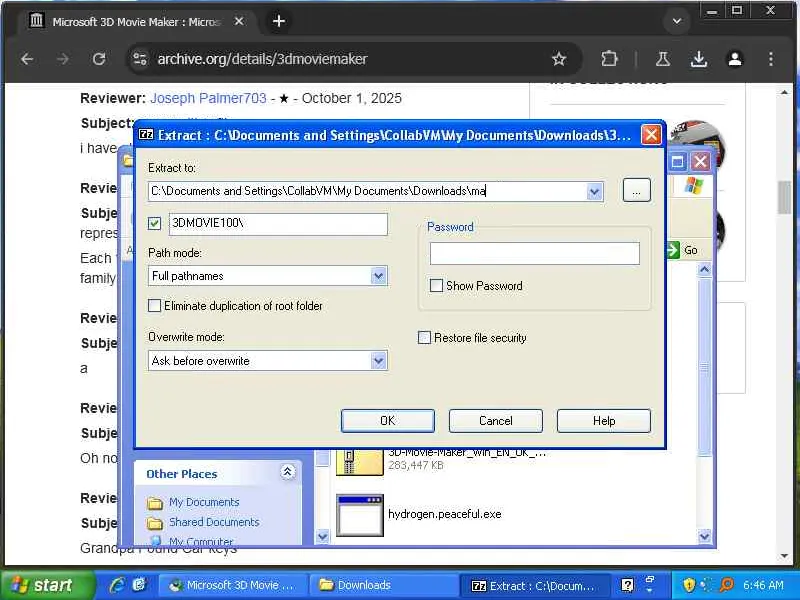Click the Password input field
This screenshot has height=600, width=800.
pos(534,254)
